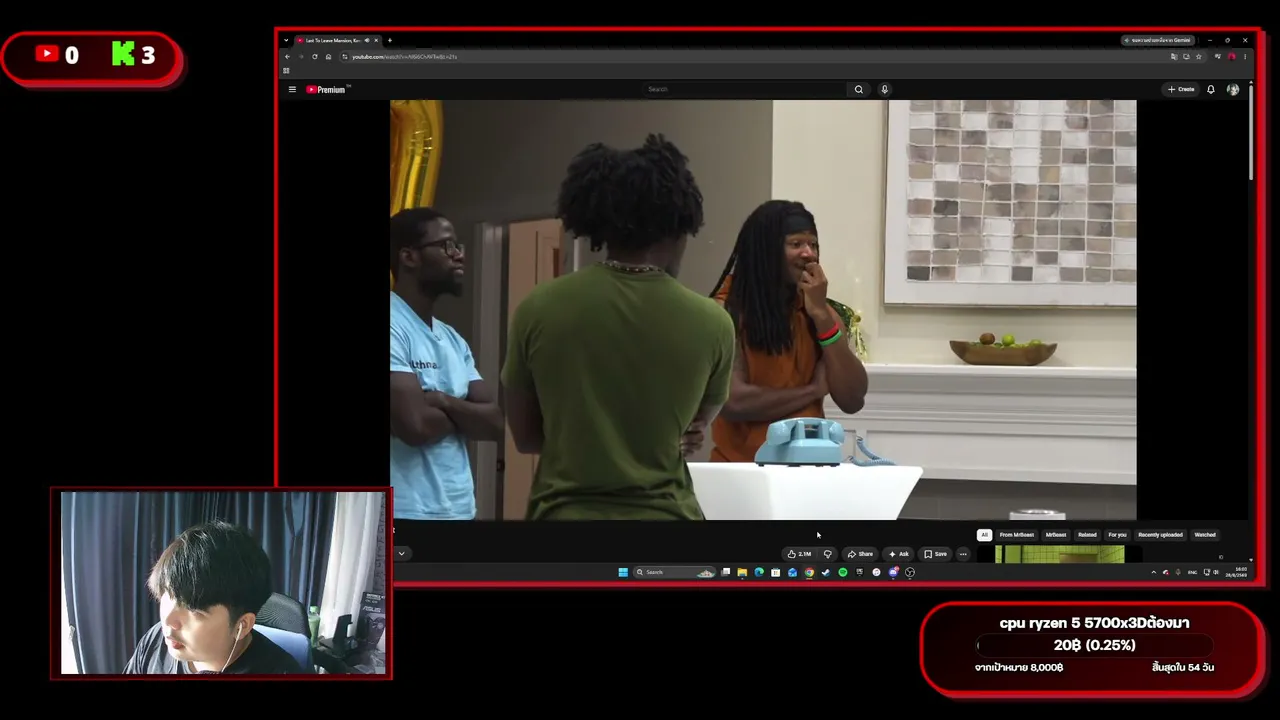Open the Ask button below the video
The width and height of the screenshot is (1280, 720).
tap(898, 554)
